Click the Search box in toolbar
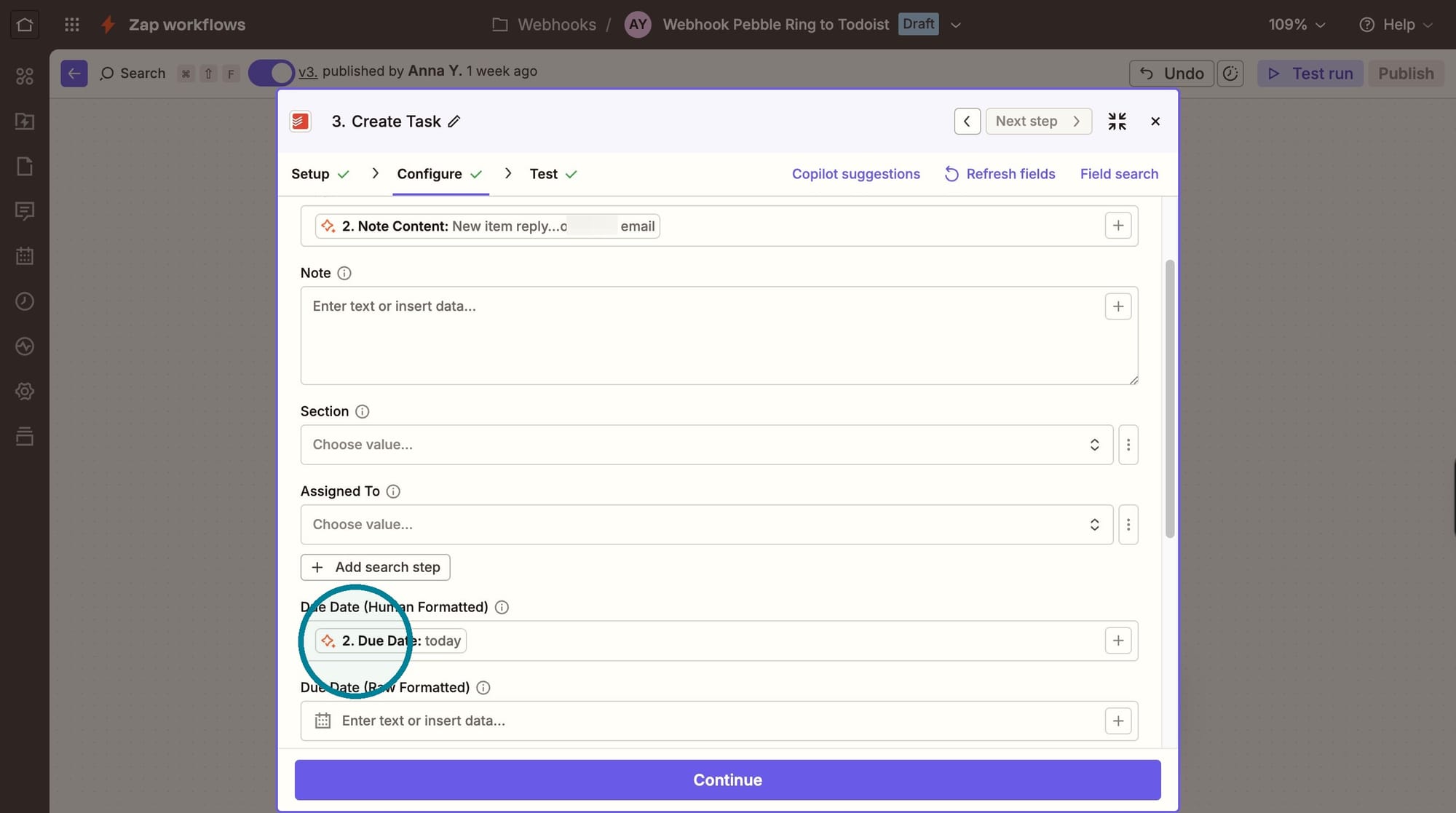 (132, 74)
